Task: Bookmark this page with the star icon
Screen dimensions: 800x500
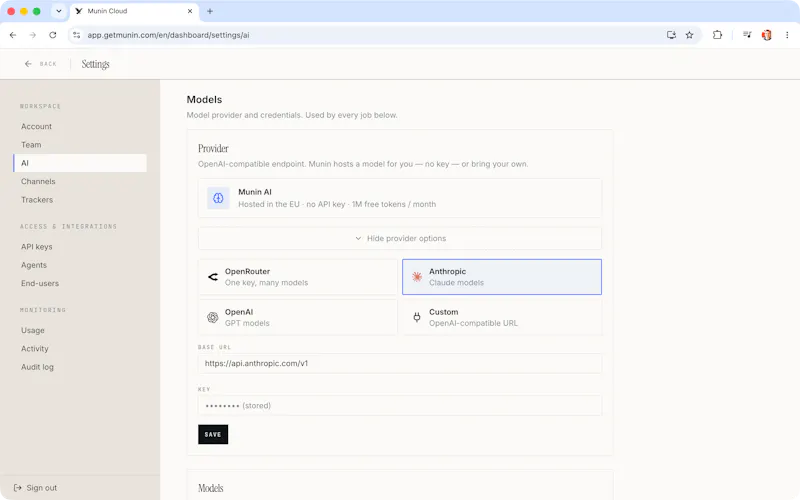Action: [x=690, y=35]
